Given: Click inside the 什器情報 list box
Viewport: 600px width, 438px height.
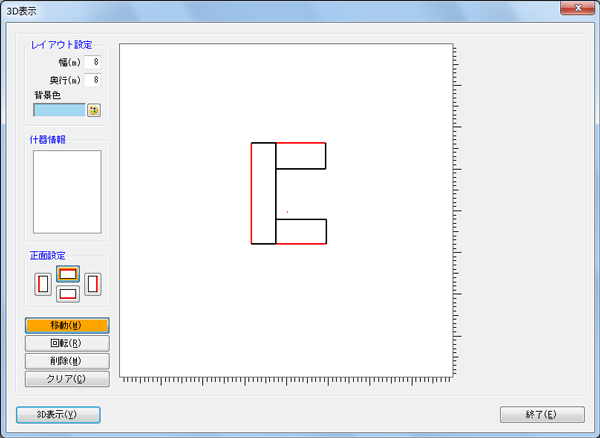Looking at the screenshot, I should (x=67, y=192).
